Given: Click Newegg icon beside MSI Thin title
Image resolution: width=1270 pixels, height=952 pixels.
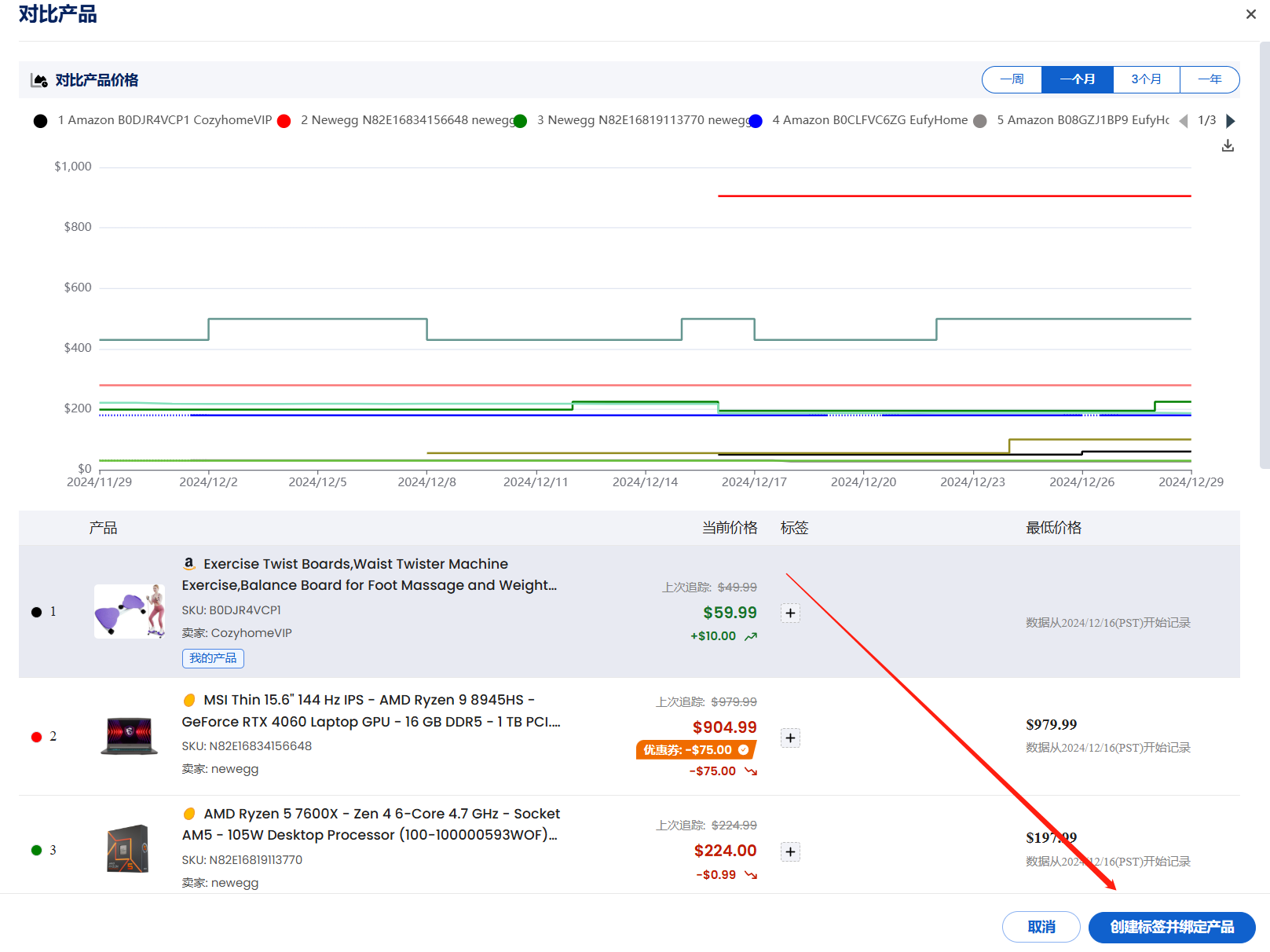Looking at the screenshot, I should 189,700.
